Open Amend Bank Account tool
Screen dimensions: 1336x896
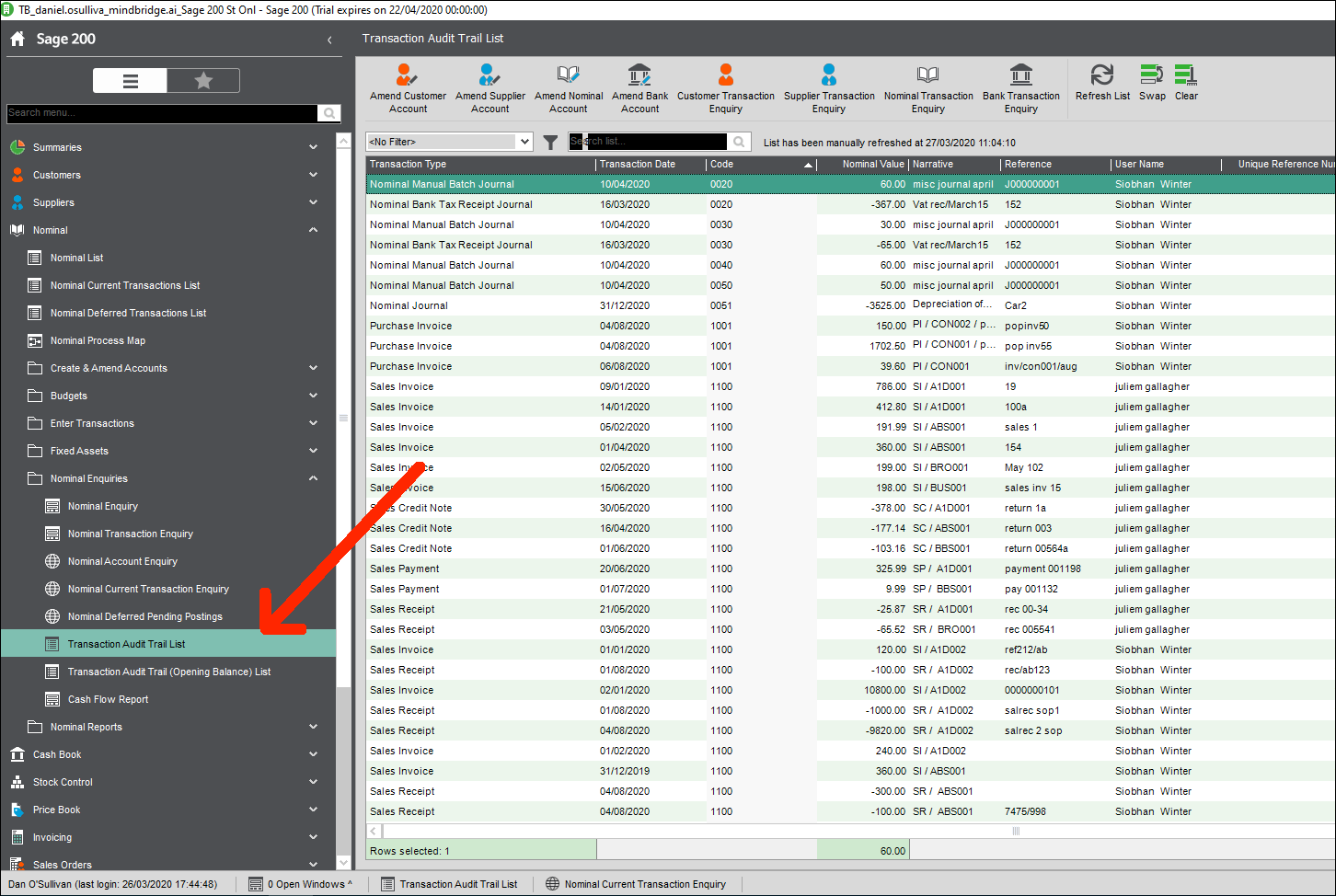coord(639,87)
